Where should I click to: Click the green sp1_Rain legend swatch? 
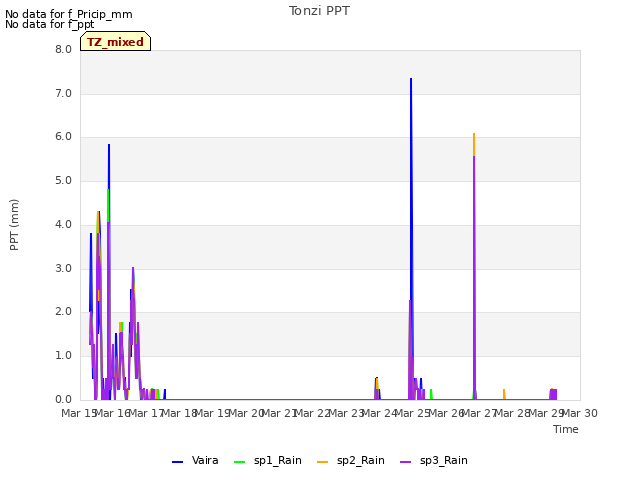pos(240,462)
